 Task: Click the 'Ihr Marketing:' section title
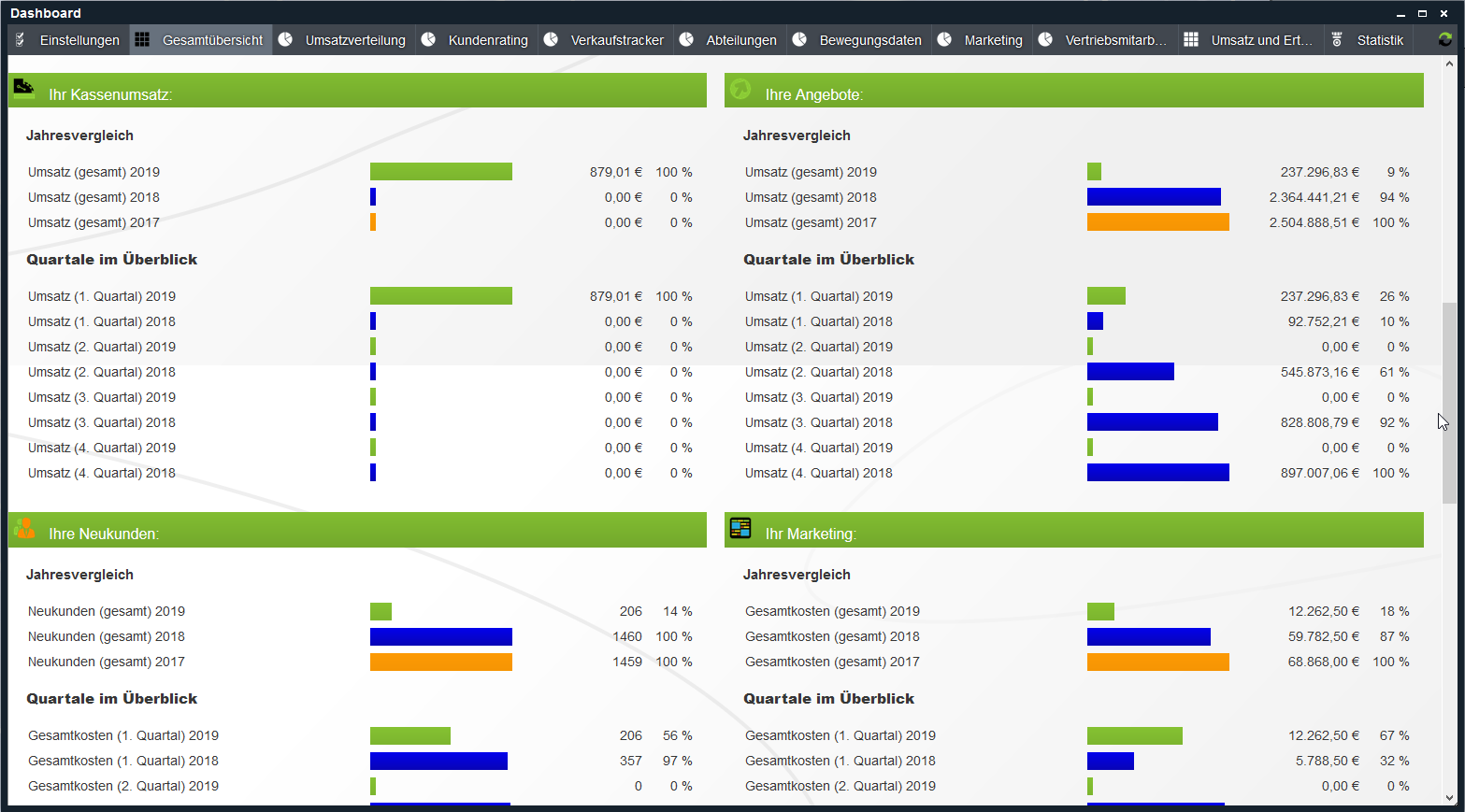coord(811,534)
